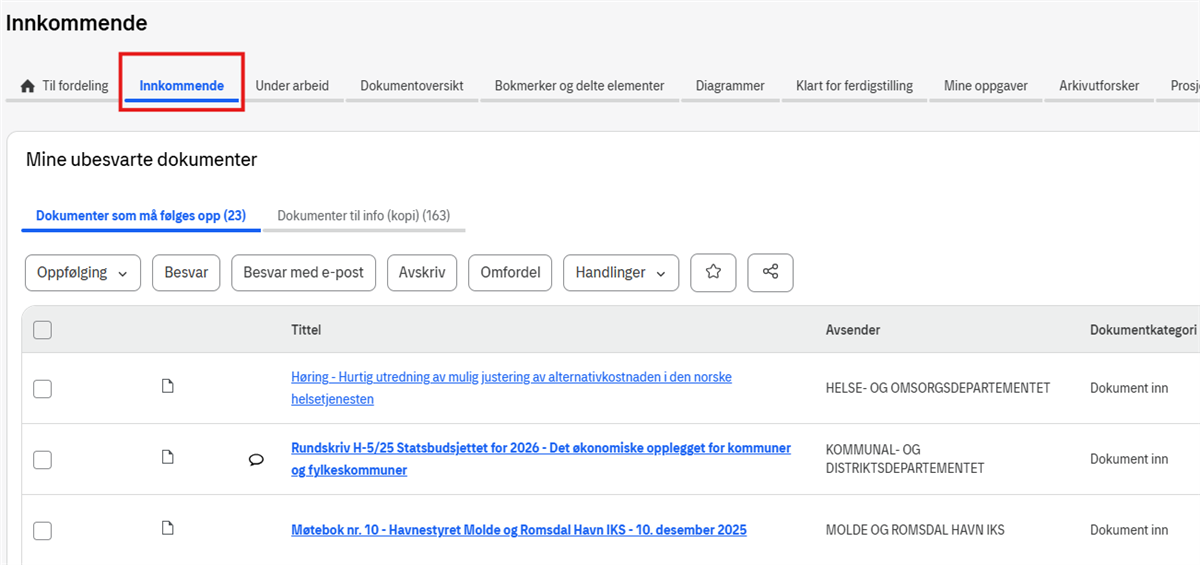The image size is (1200, 565).
Task: Open the Handlinger dropdown menu
Action: [x=620, y=273]
